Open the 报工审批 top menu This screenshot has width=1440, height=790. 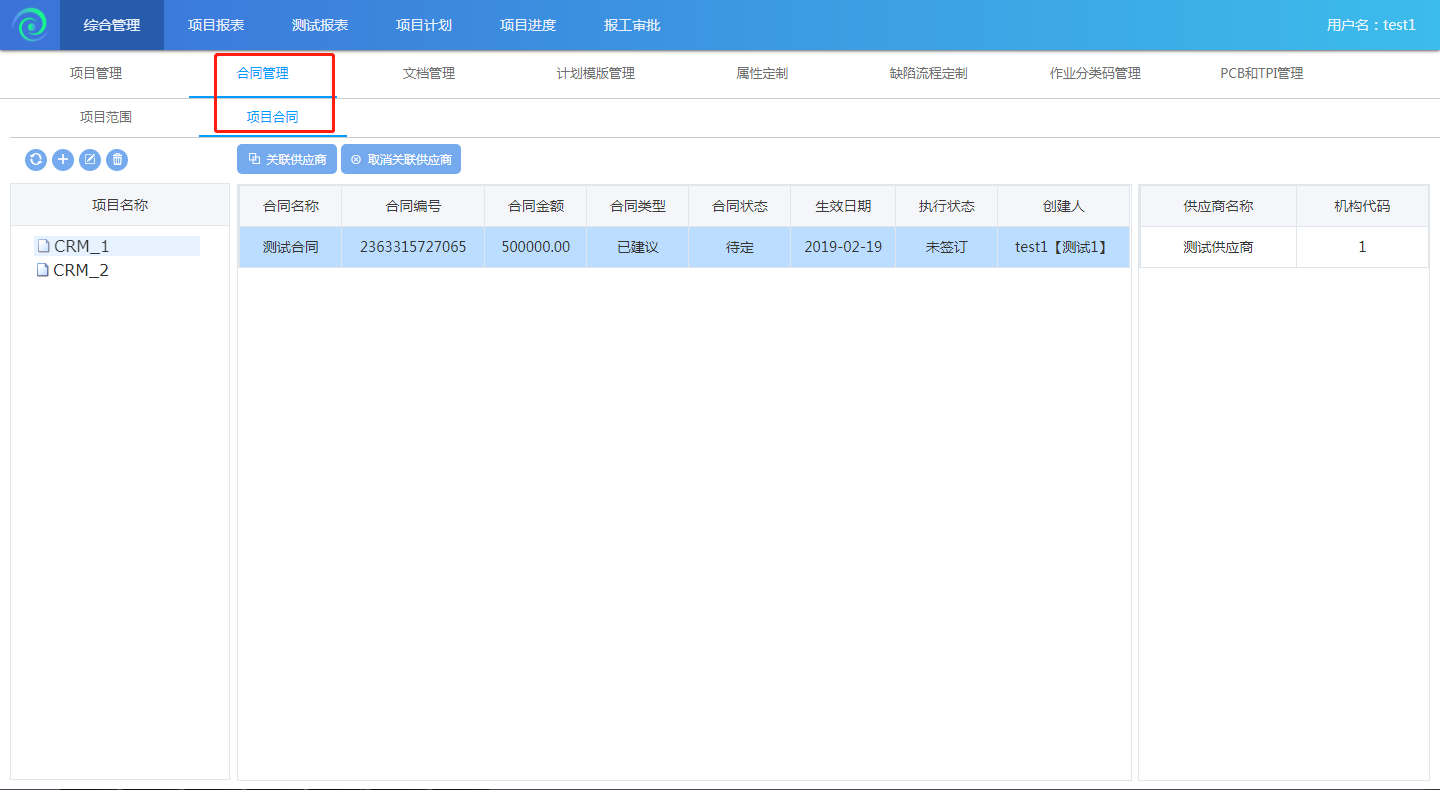click(632, 25)
